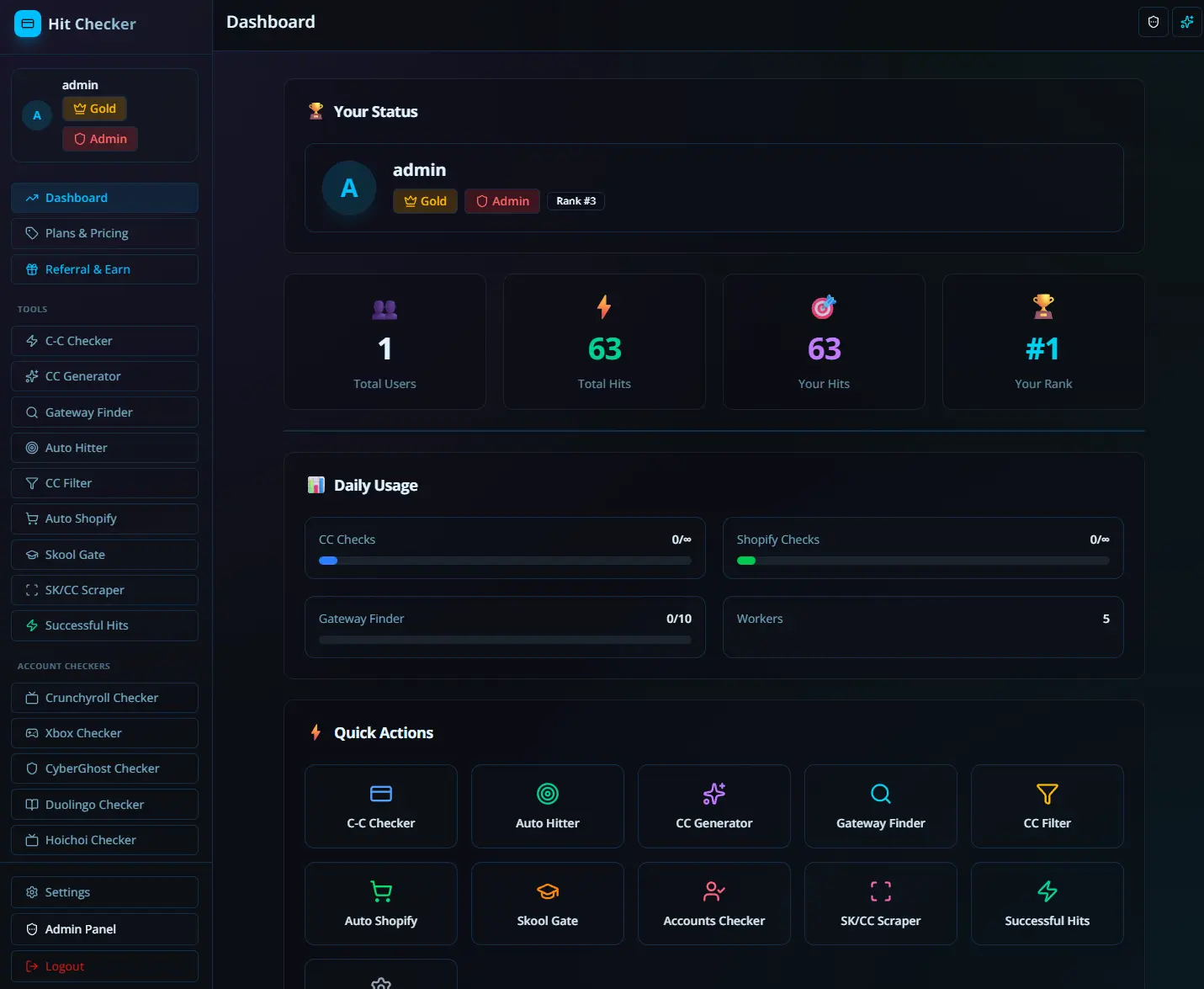Click the Skool Gate graduation cap icon in the sidebar
This screenshot has width=1204, height=989.
point(32,555)
